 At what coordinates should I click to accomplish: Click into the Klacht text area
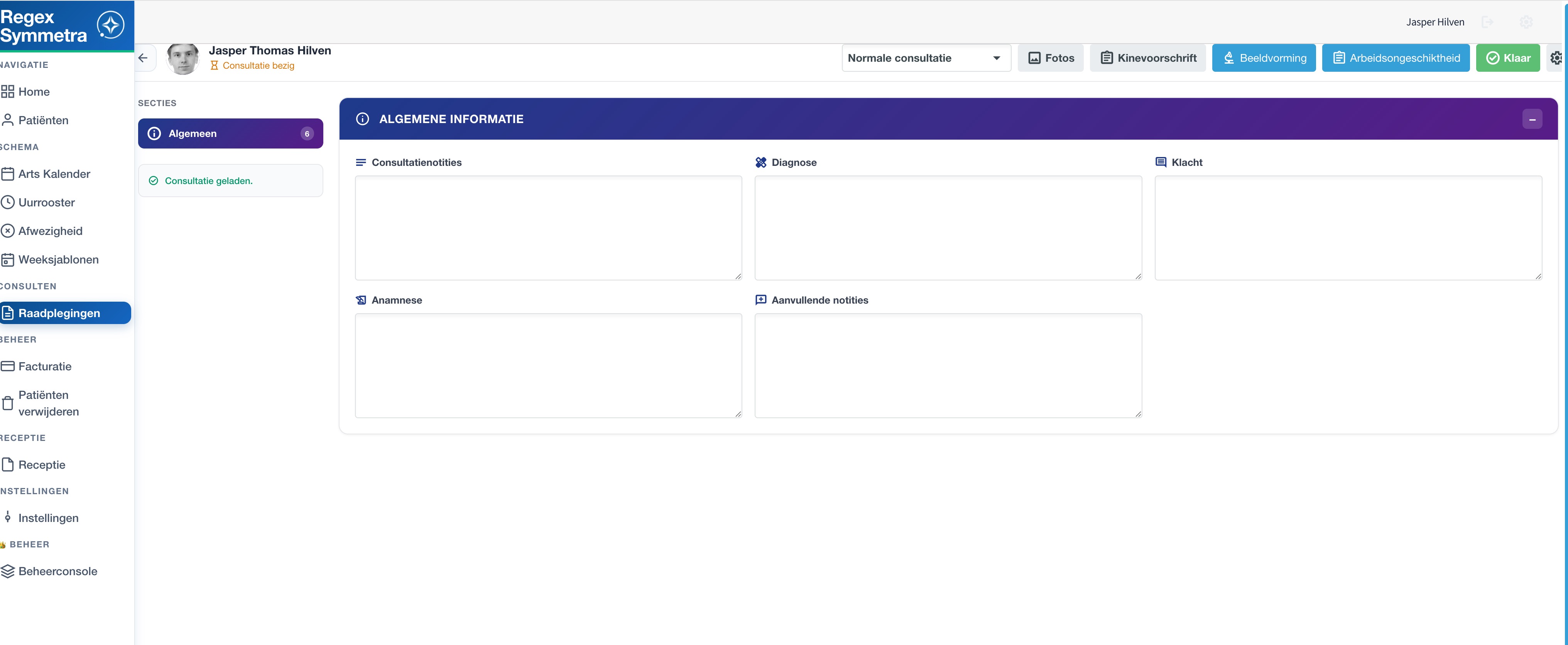click(1348, 228)
